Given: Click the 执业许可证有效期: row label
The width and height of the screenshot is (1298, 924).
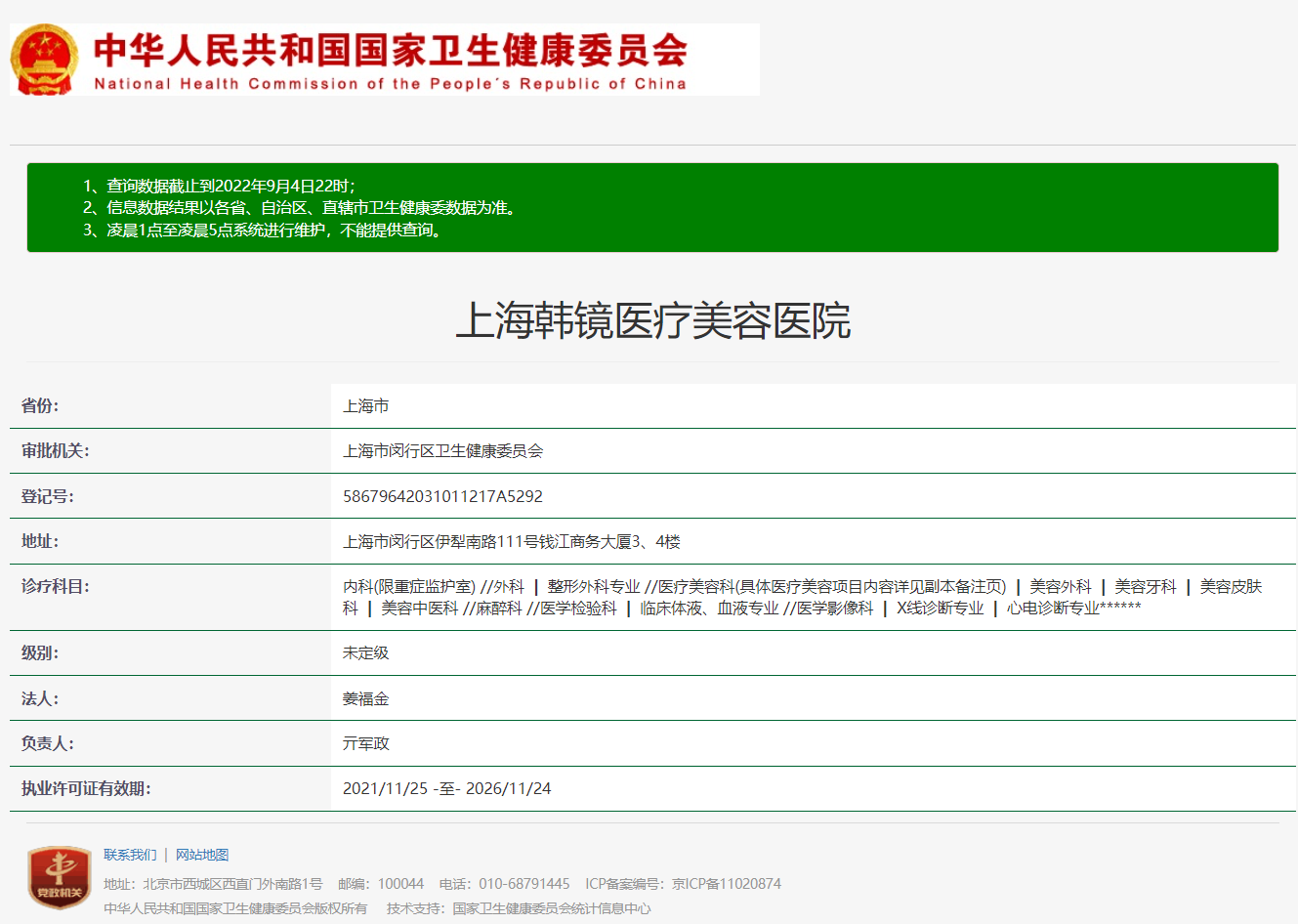Looking at the screenshot, I should [x=86, y=788].
